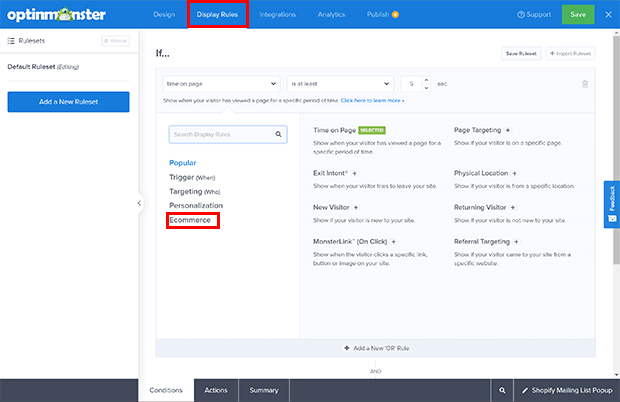Increase seconds with up arrow
This screenshot has height=402, width=620.
coord(426,80)
